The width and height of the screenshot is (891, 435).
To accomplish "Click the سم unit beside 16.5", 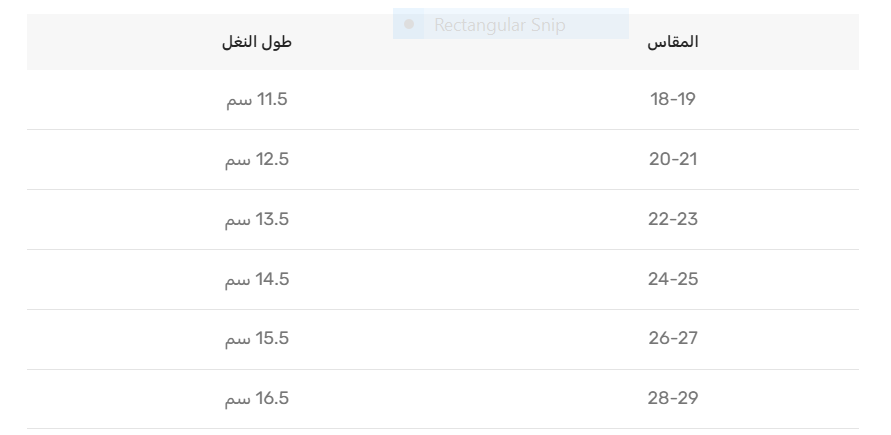I will [236, 400].
